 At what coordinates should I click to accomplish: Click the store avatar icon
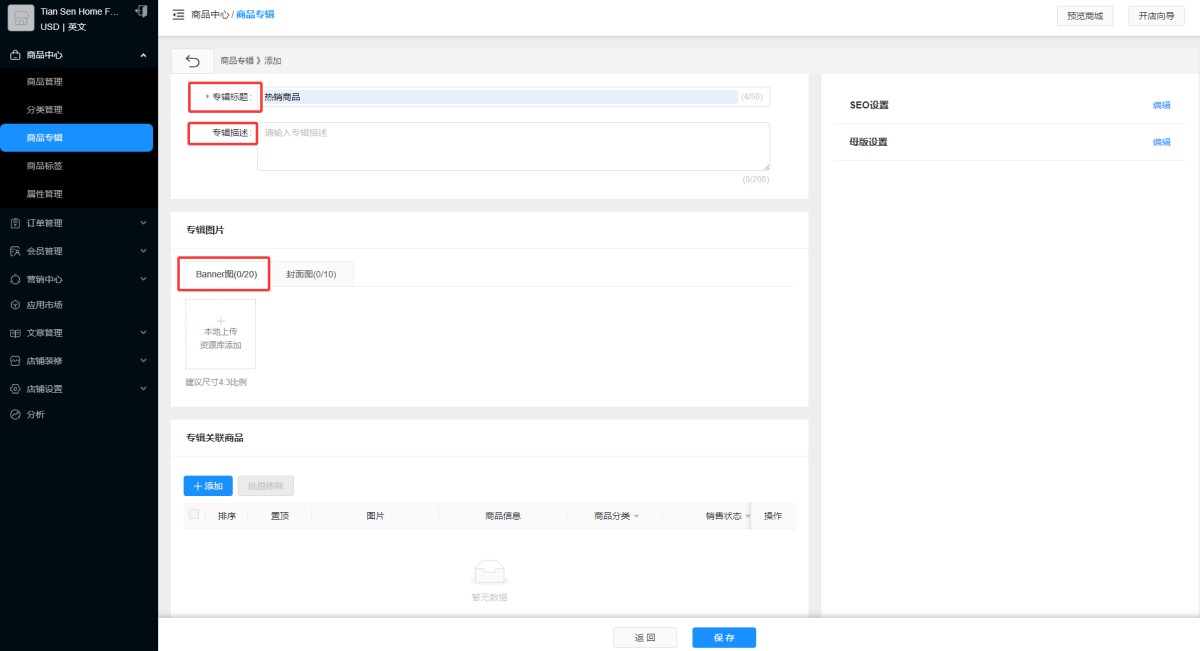click(21, 18)
